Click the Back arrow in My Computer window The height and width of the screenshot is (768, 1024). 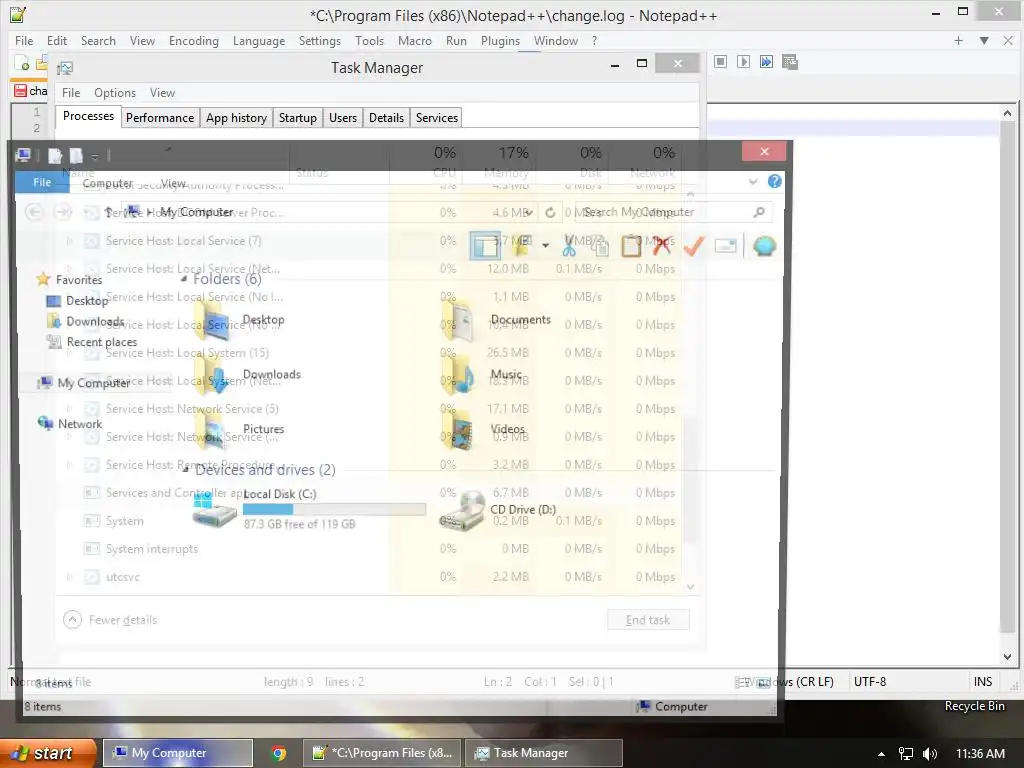click(x=34, y=212)
